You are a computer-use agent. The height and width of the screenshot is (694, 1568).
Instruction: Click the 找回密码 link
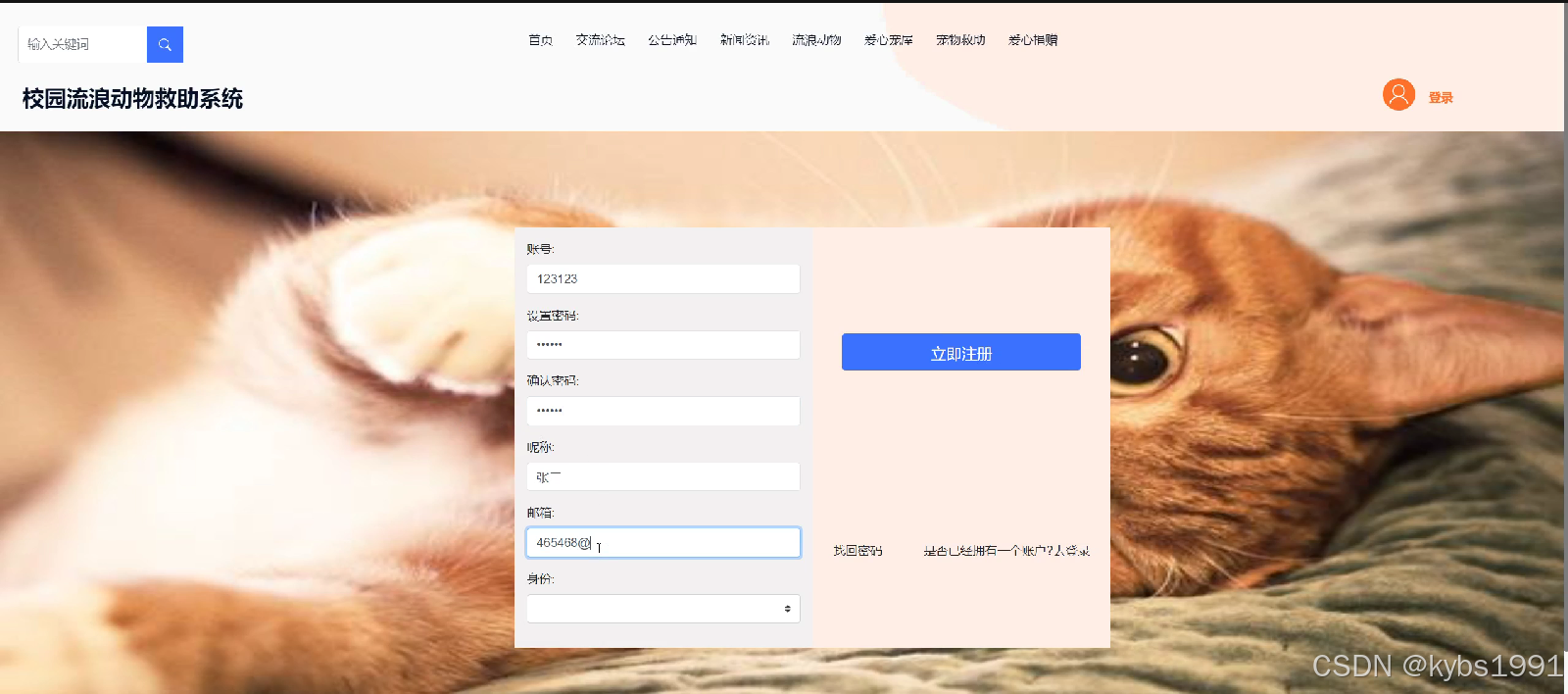pos(857,551)
